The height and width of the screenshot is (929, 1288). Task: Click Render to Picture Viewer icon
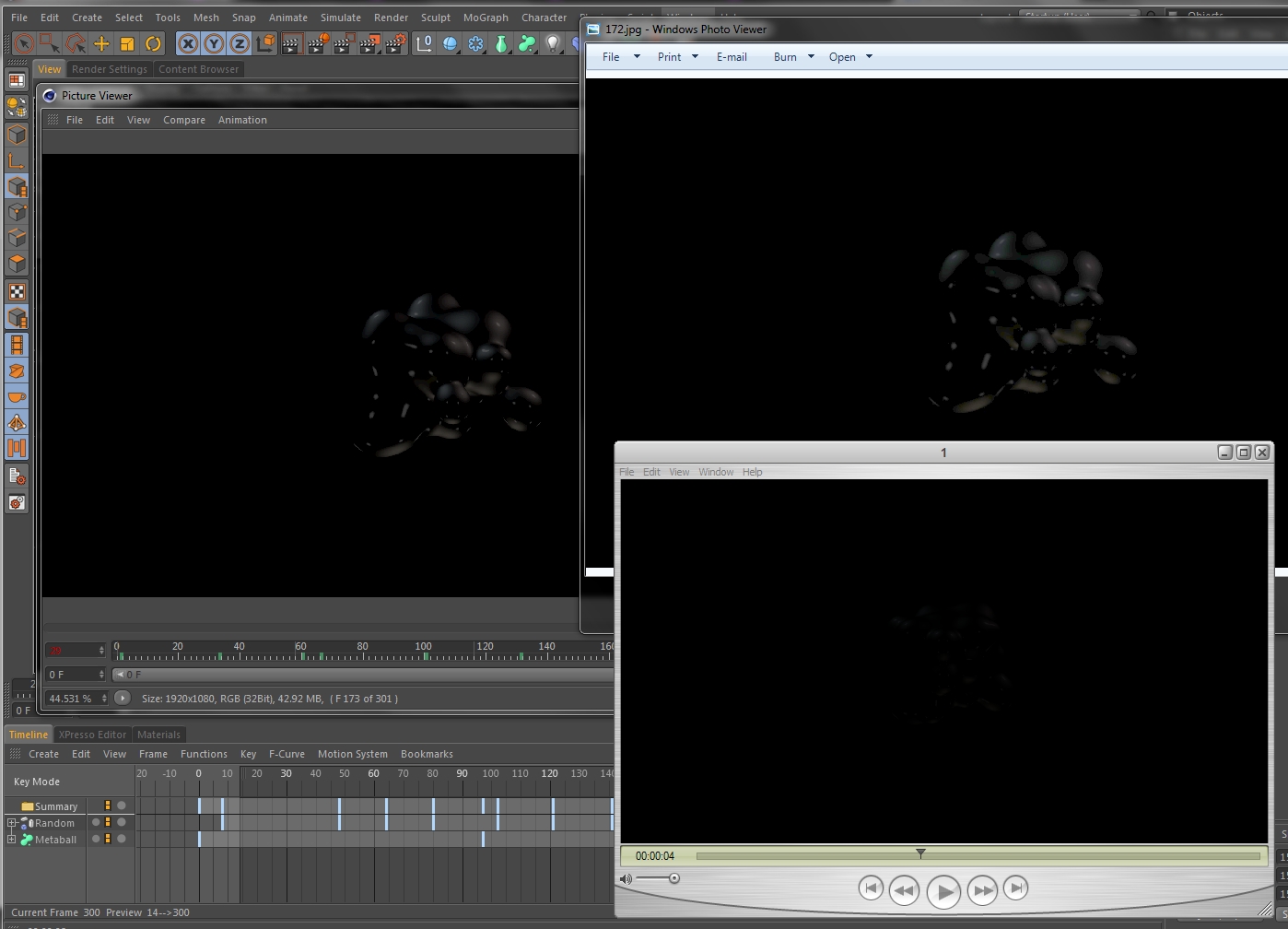click(x=318, y=43)
